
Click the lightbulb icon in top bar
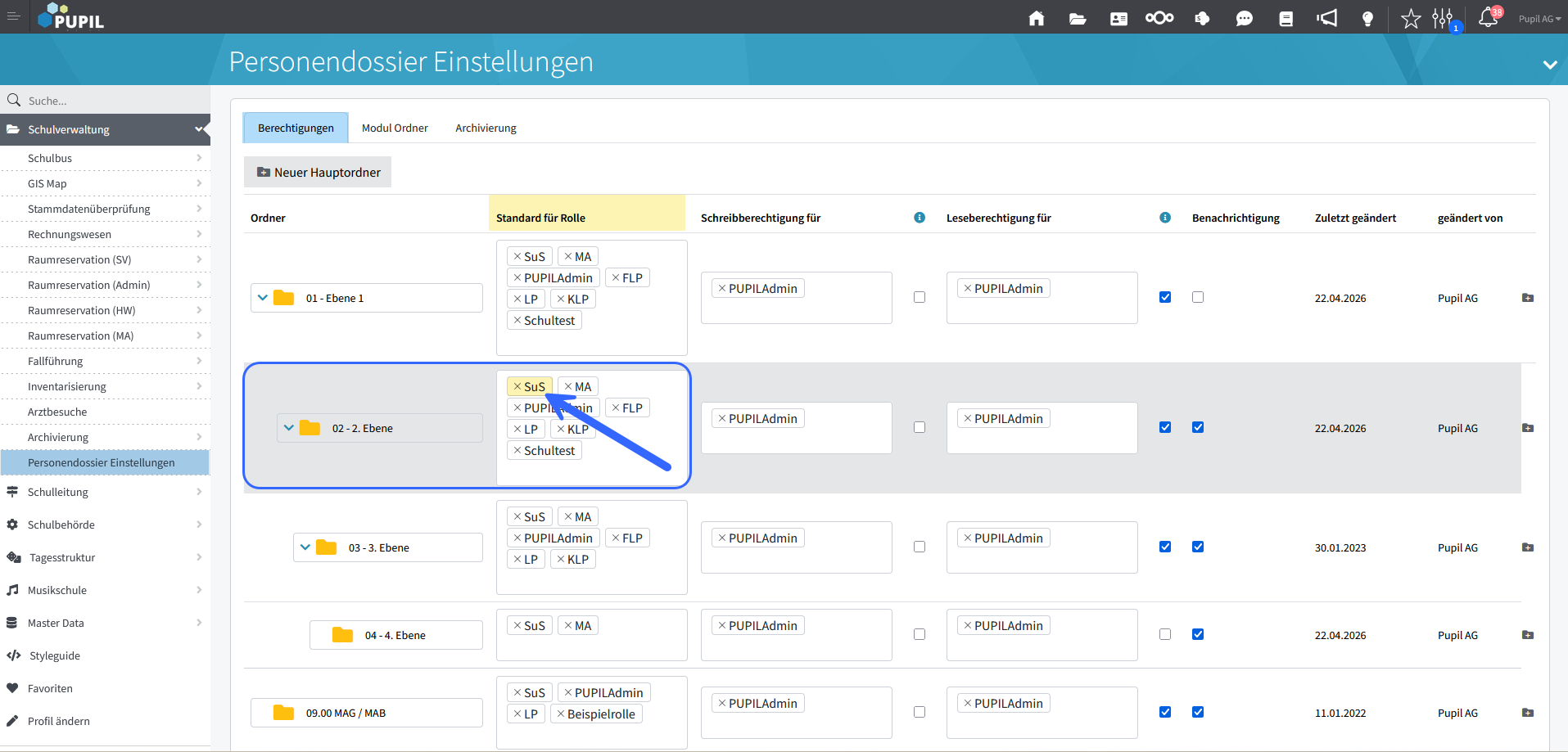[x=1367, y=18]
